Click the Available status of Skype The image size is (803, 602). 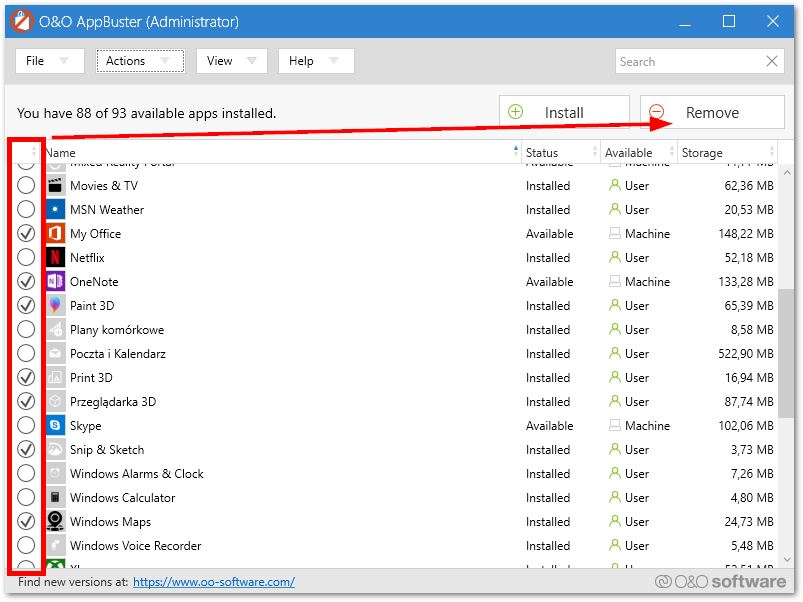550,425
